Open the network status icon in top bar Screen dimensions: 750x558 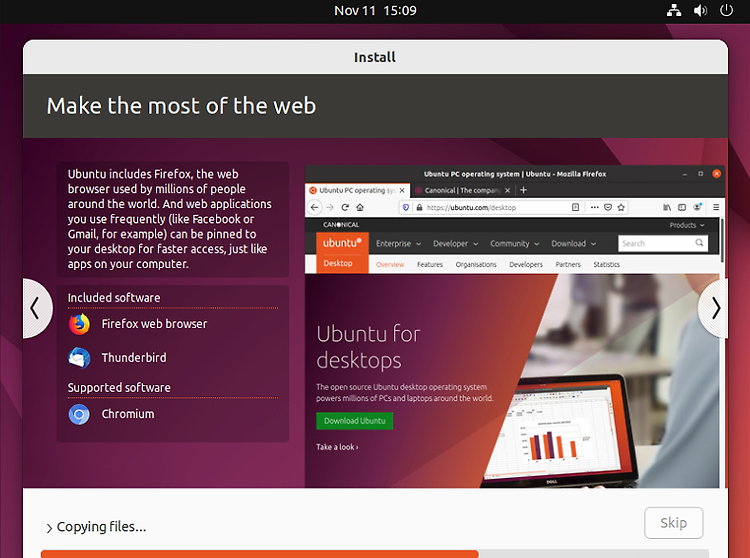point(674,10)
